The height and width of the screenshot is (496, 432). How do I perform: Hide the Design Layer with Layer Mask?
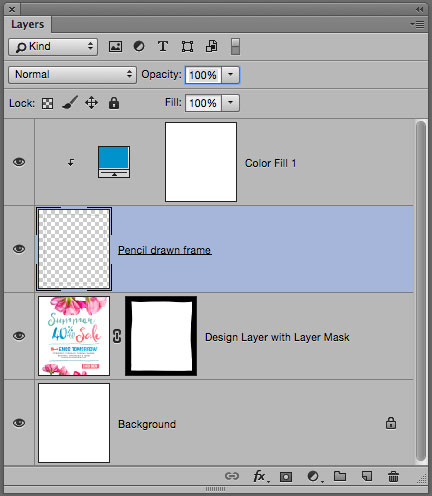[x=19, y=336]
